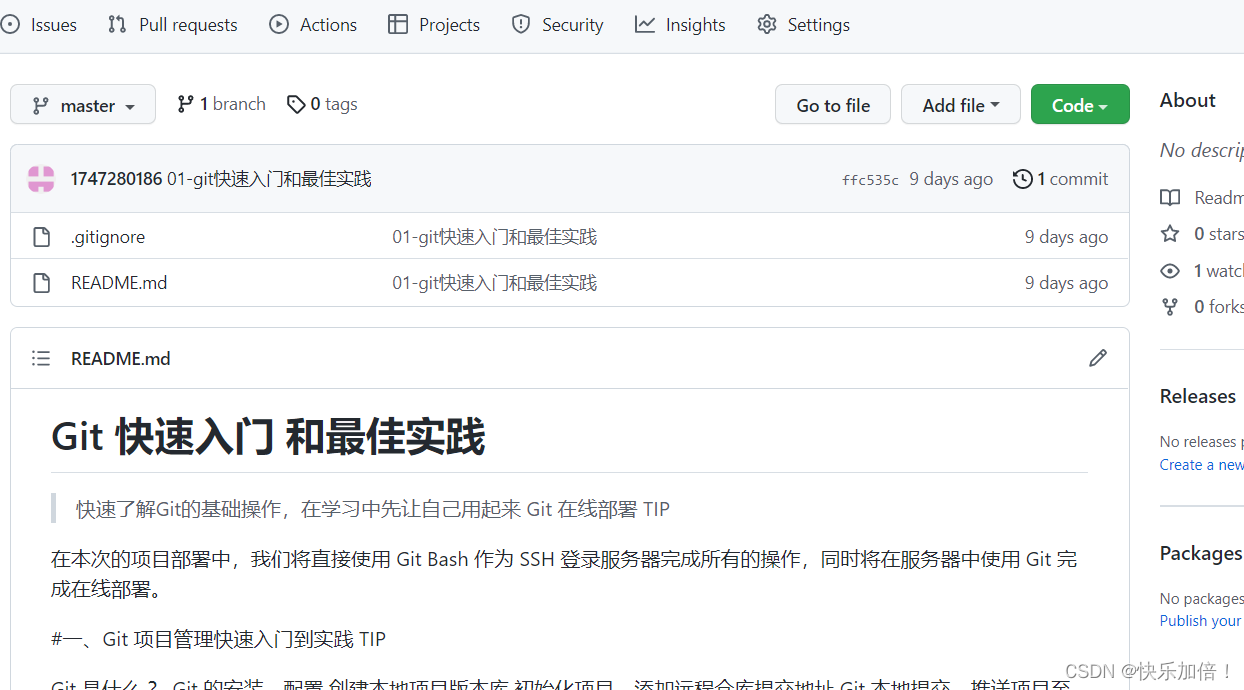The image size is (1244, 690).
Task: Click the Git 快速入门 和最佳实践 heading
Action: [268, 437]
